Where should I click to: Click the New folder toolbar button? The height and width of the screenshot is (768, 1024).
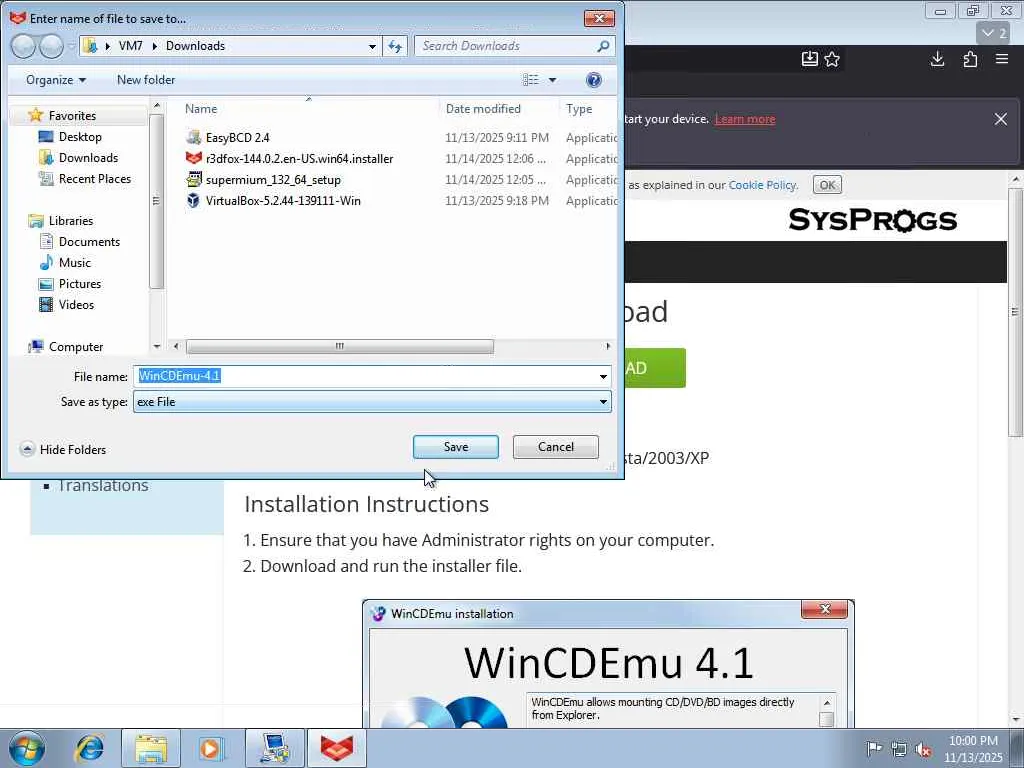pyautogui.click(x=146, y=80)
